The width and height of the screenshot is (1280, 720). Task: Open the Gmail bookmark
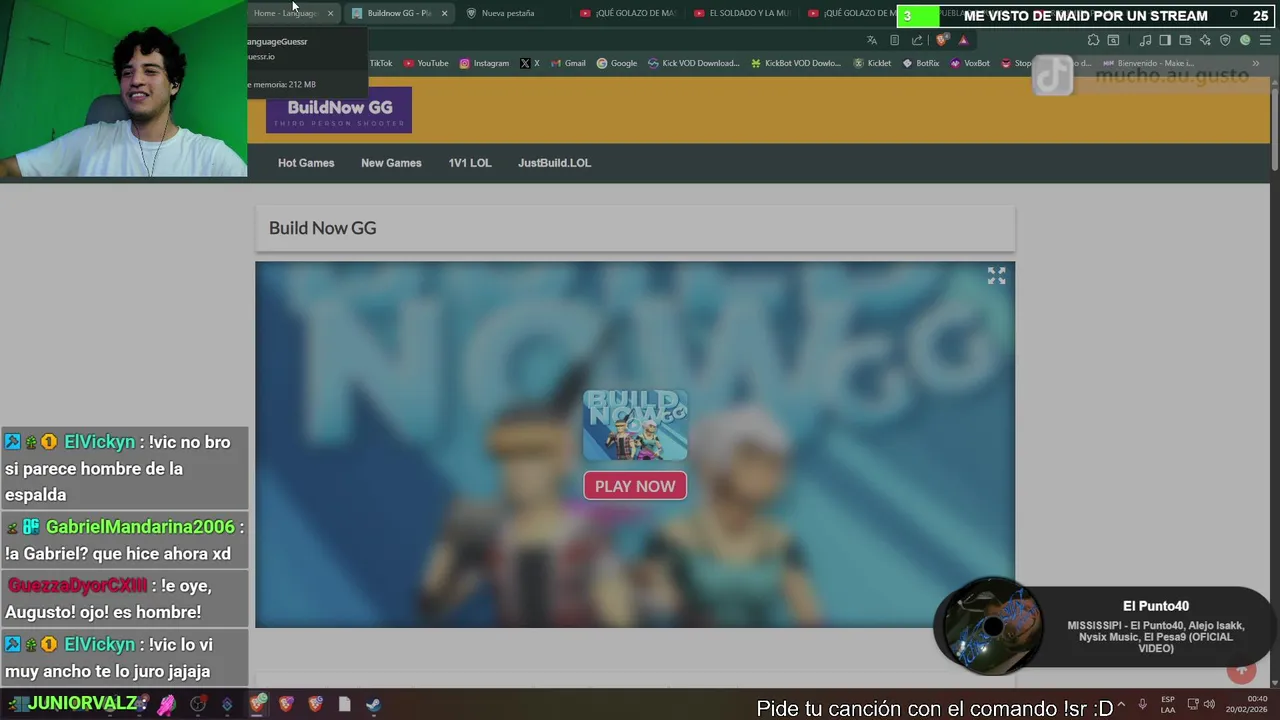point(568,63)
